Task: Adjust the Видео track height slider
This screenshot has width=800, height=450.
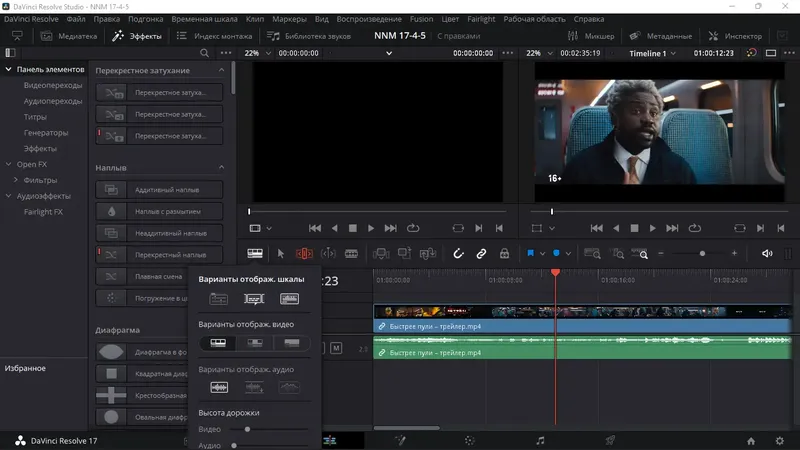Action: 247,429
